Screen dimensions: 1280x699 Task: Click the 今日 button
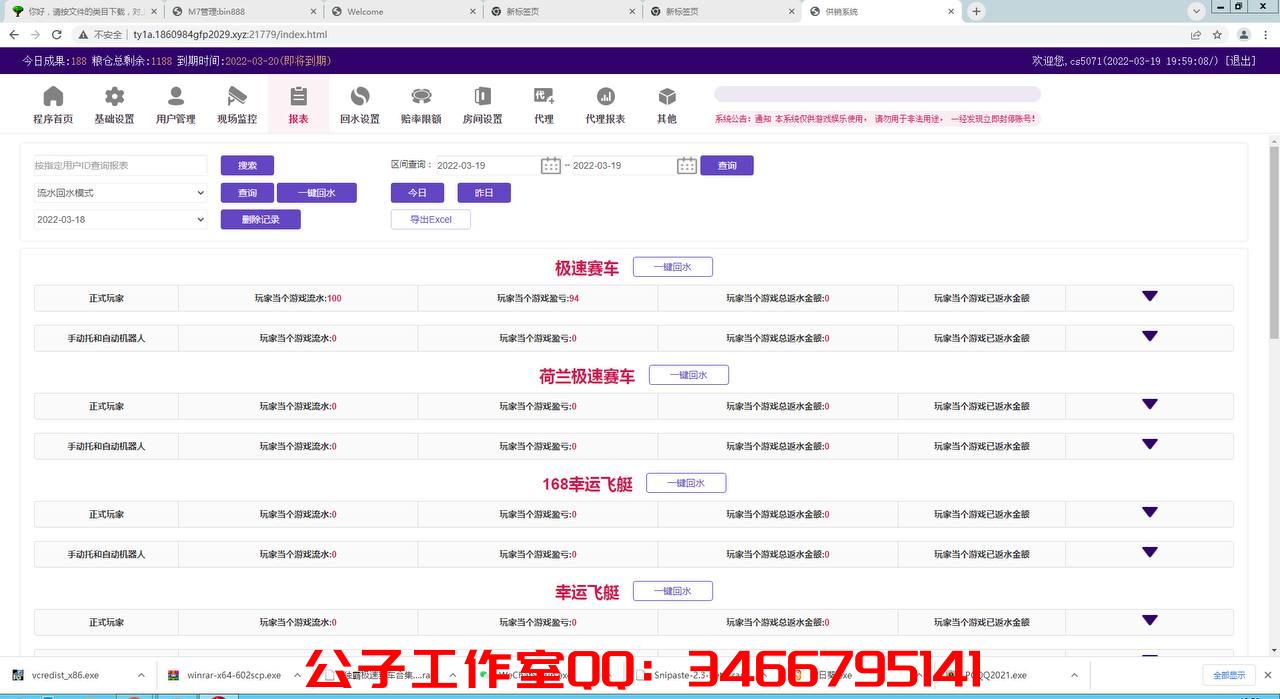tap(417, 193)
